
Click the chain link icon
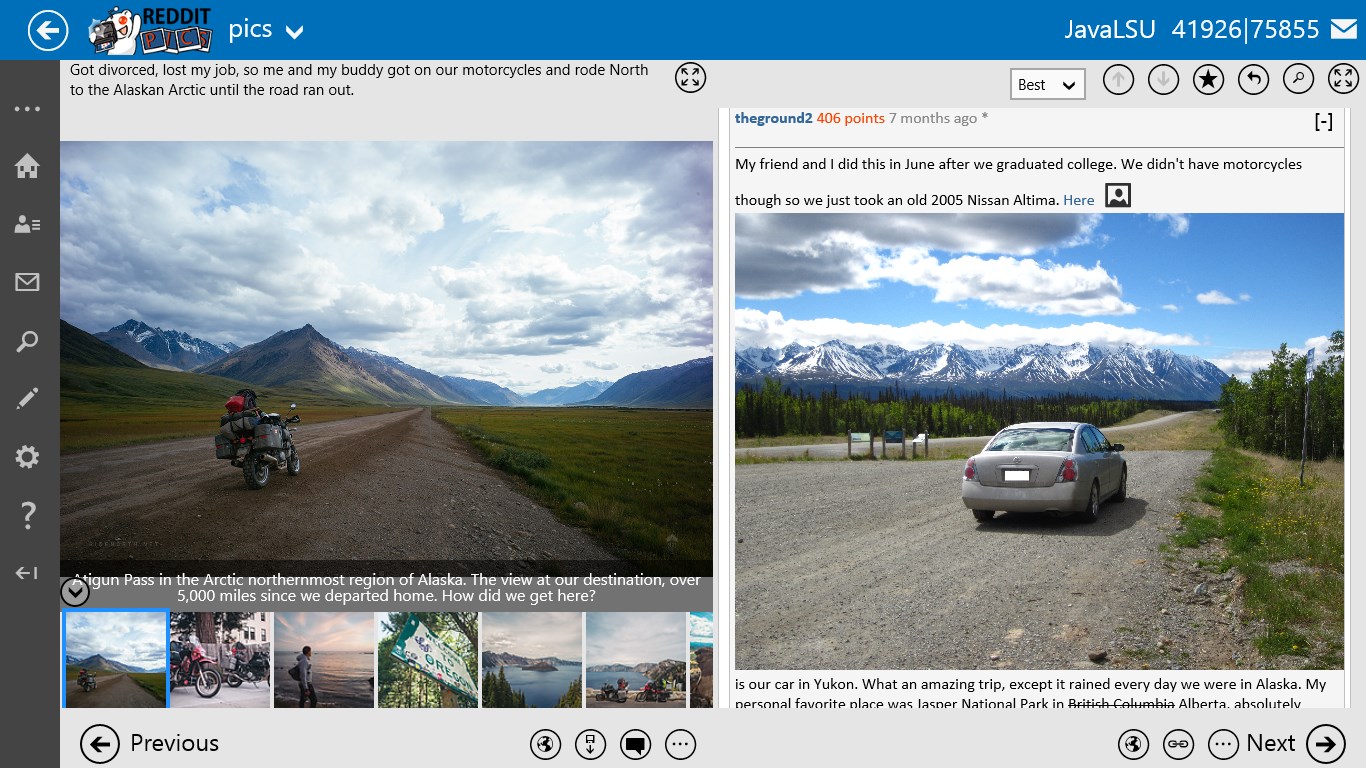coord(1178,744)
